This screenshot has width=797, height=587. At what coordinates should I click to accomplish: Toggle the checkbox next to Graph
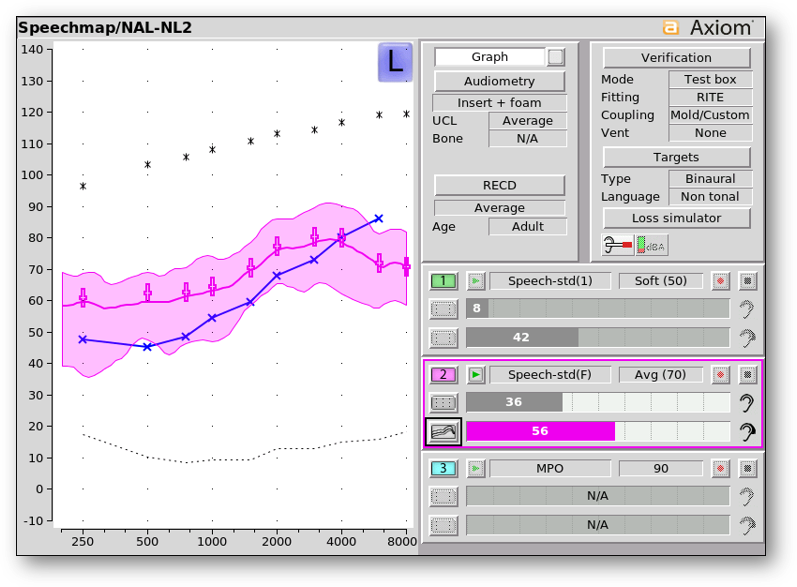[556, 57]
